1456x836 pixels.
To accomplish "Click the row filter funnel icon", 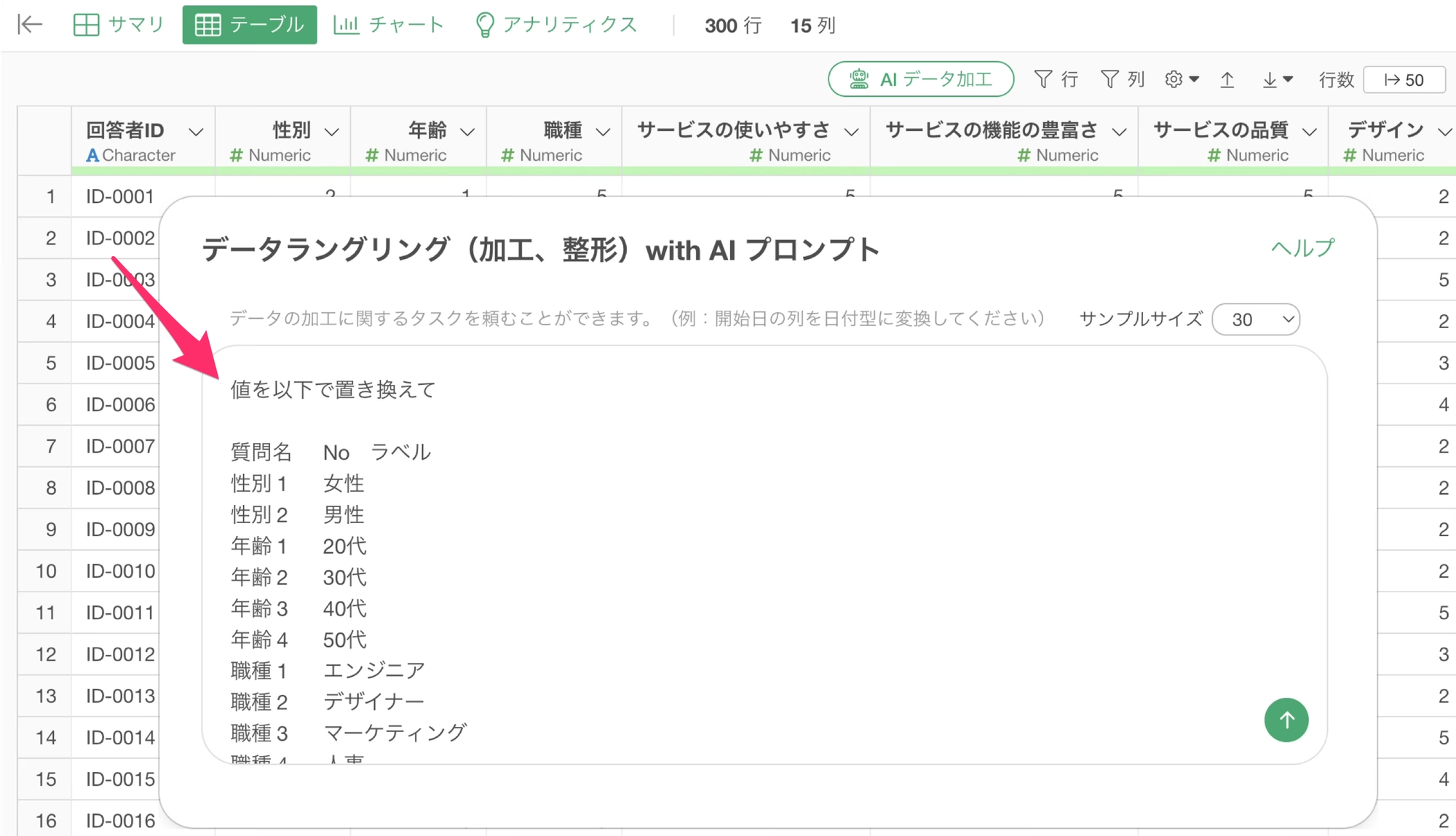I will click(x=1043, y=79).
